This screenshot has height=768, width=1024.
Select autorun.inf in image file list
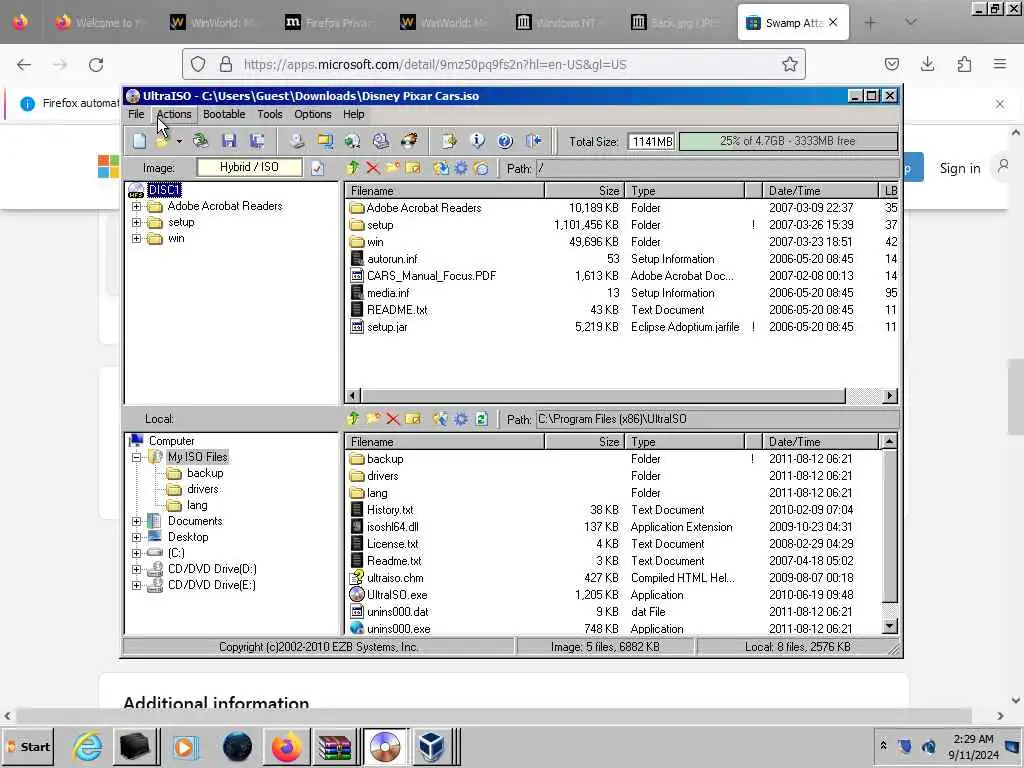[392, 259]
